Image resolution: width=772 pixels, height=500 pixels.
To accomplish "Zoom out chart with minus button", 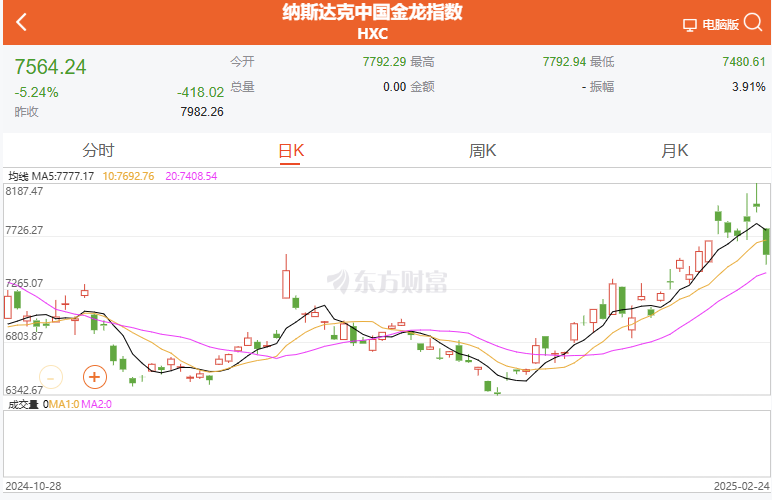I will pyautogui.click(x=51, y=377).
